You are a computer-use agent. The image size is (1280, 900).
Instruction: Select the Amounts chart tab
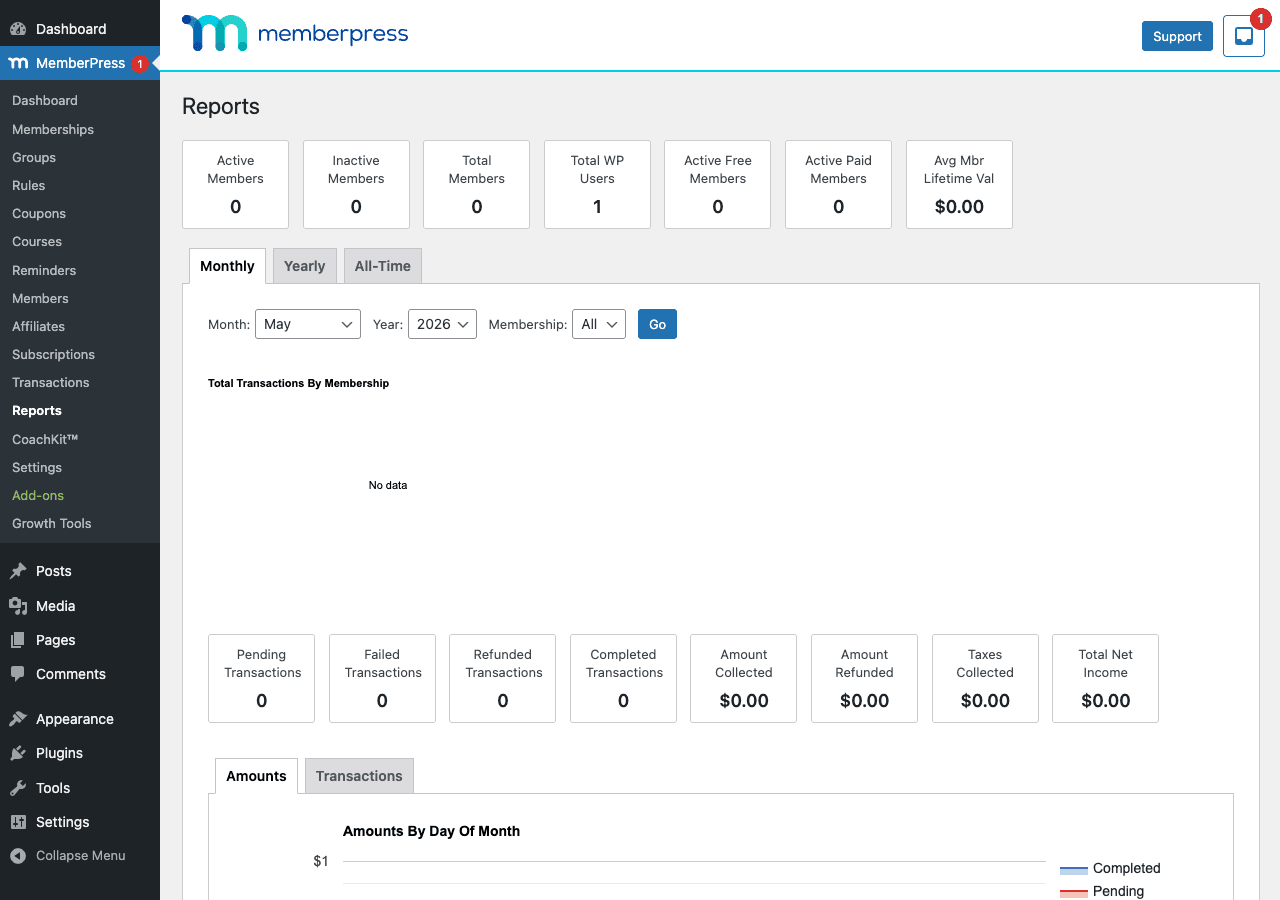pos(256,776)
